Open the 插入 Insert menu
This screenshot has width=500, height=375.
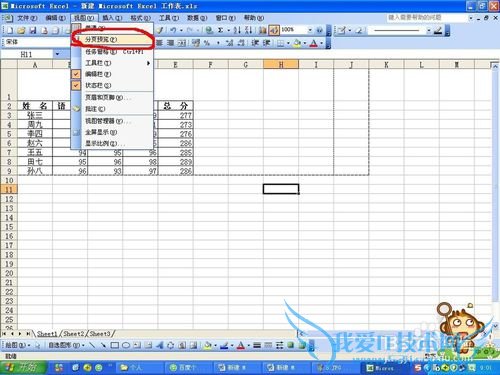[112, 18]
